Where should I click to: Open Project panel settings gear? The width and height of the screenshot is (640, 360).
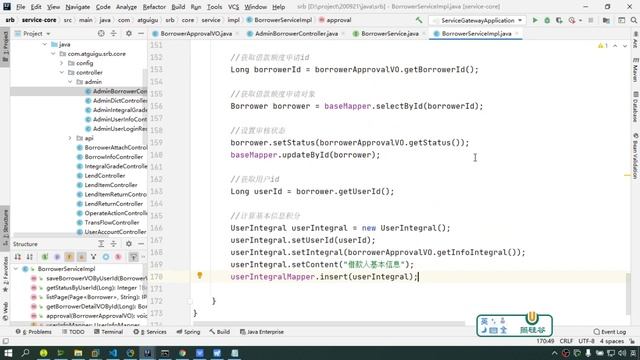coord(129,33)
